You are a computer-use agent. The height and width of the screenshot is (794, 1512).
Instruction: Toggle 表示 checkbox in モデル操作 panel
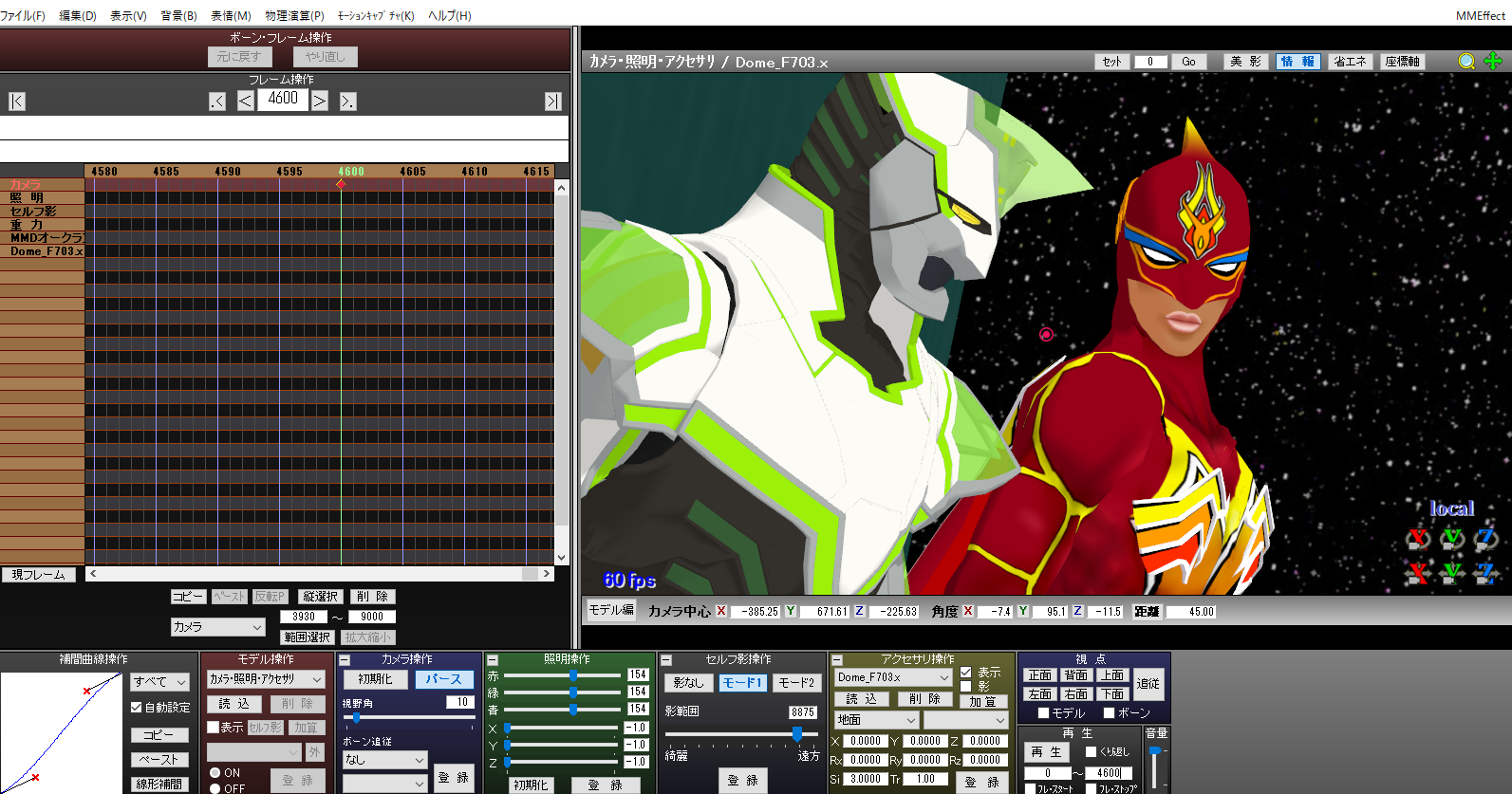click(x=213, y=727)
